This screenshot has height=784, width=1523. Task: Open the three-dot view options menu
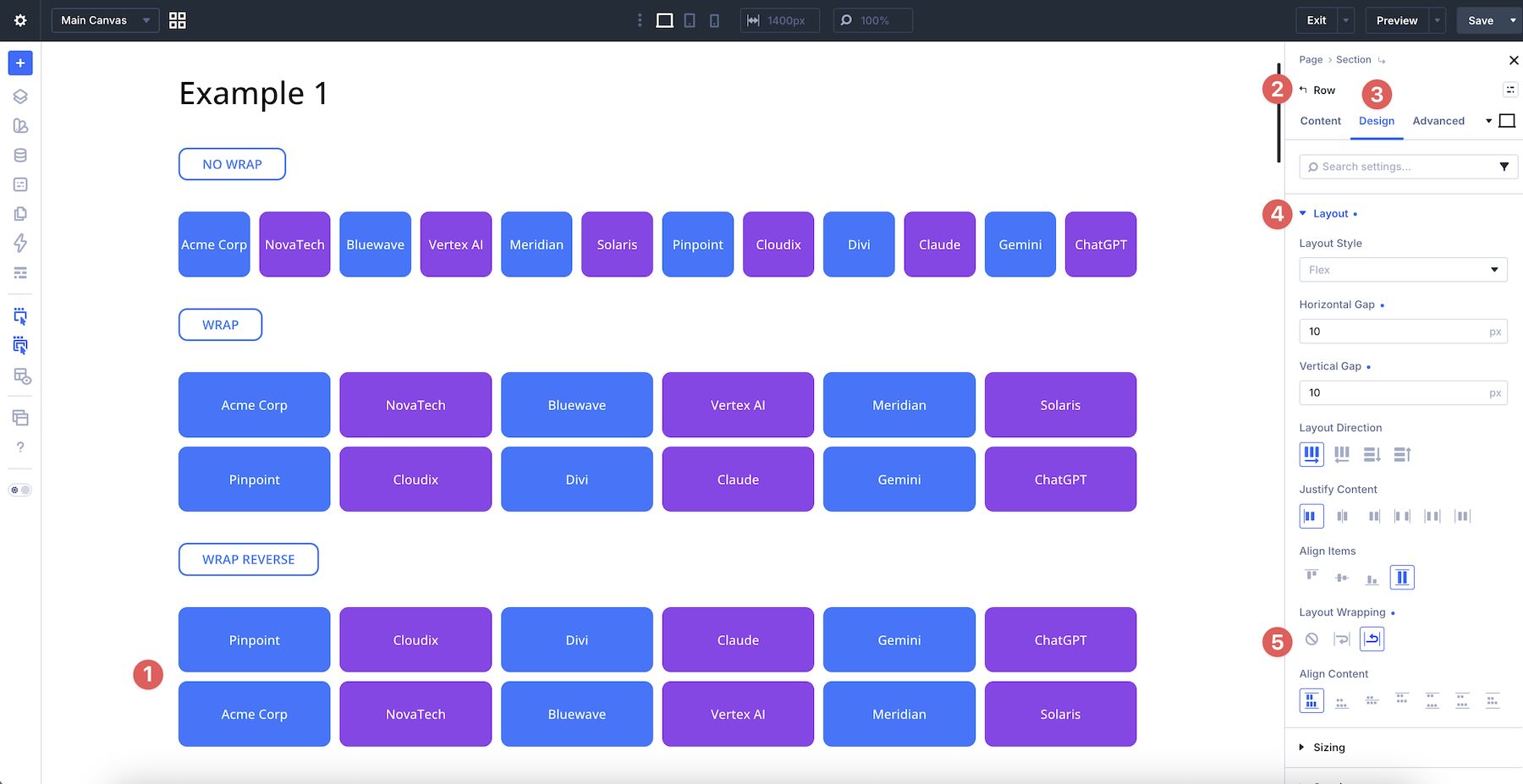(x=640, y=20)
